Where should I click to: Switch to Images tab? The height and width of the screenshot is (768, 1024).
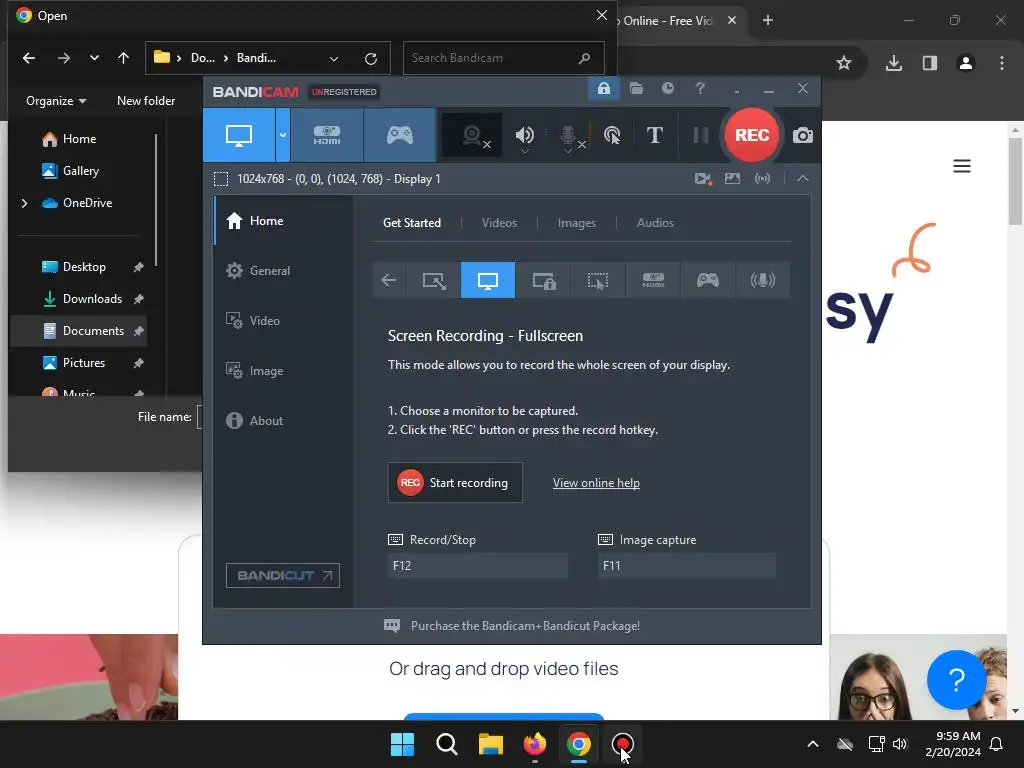577,223
